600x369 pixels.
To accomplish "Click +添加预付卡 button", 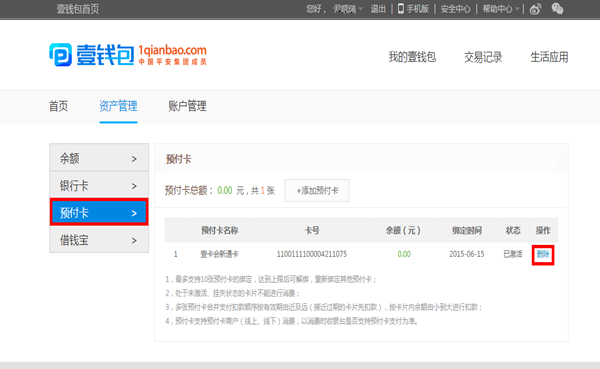I will coord(317,190).
